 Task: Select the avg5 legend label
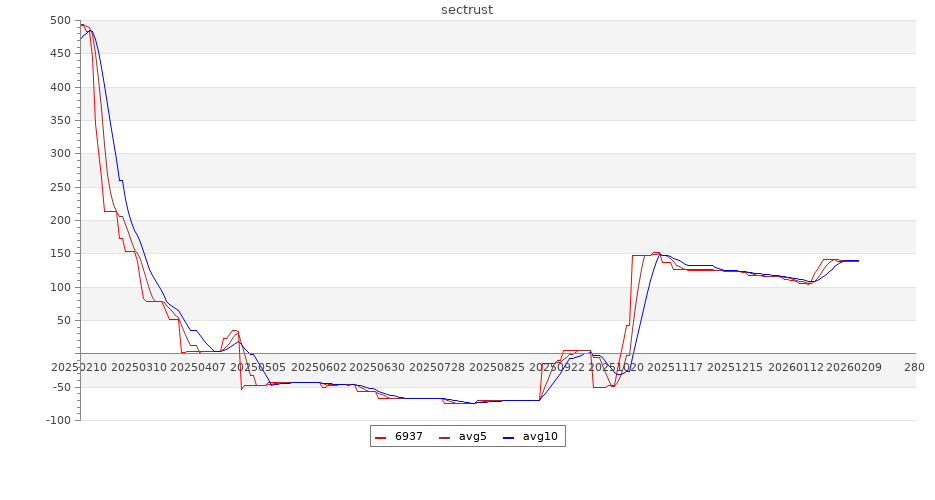[472, 437]
